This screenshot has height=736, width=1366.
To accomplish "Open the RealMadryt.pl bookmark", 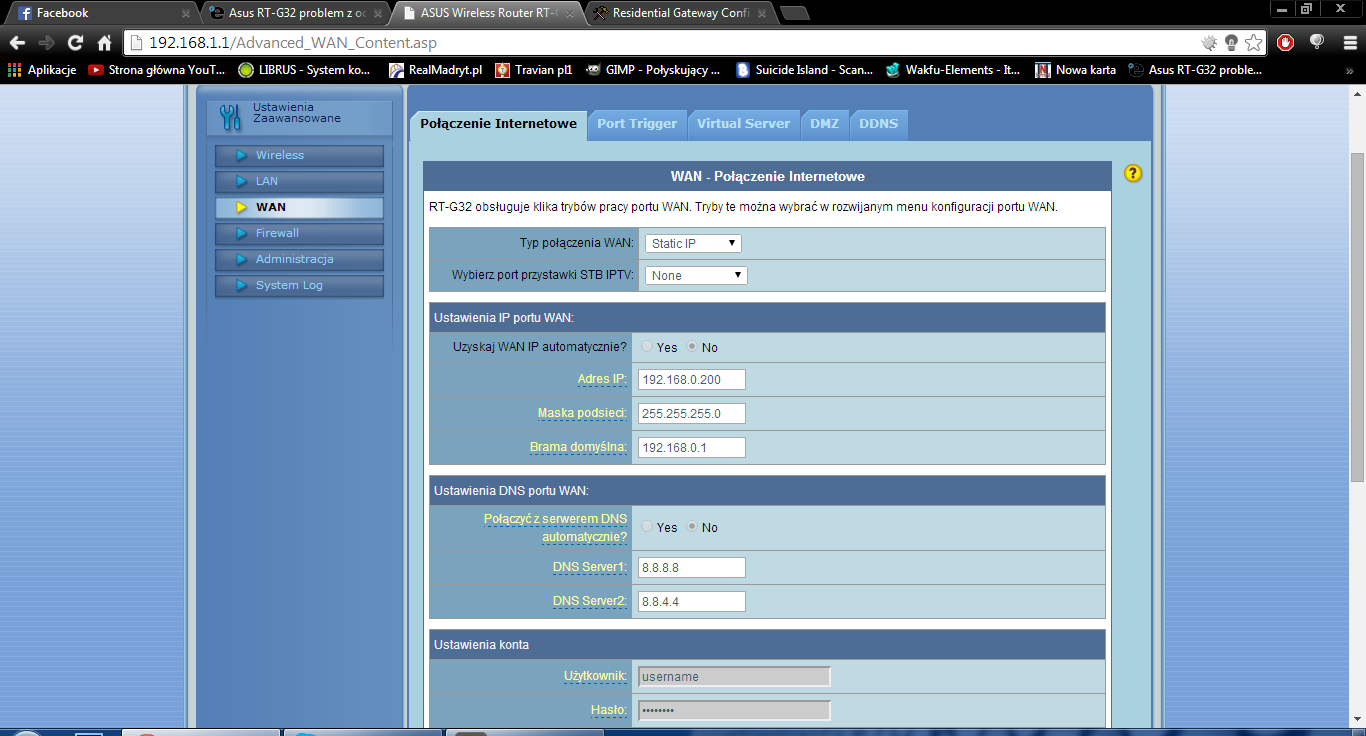I will point(435,70).
